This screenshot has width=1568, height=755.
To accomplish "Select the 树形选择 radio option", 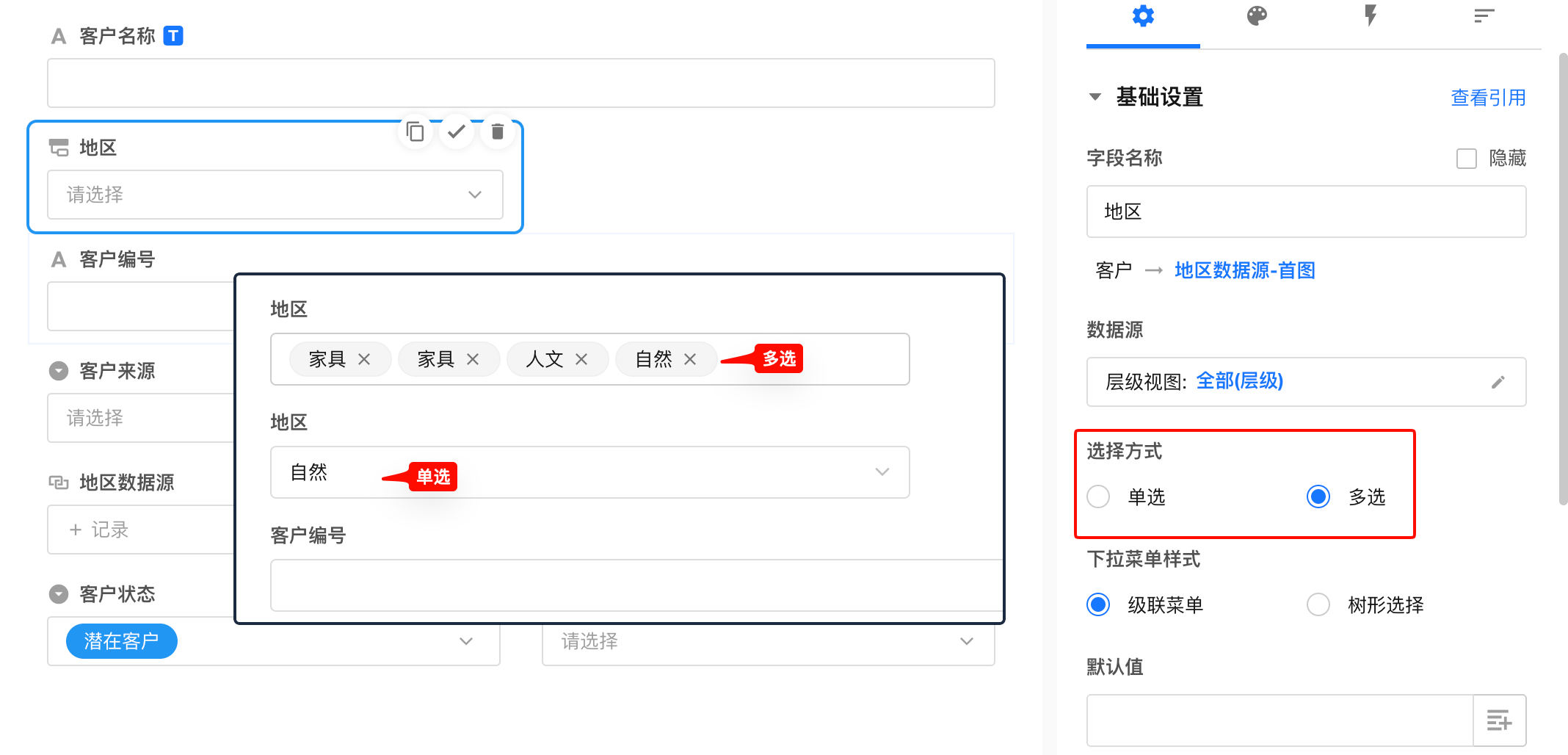I will (1318, 605).
